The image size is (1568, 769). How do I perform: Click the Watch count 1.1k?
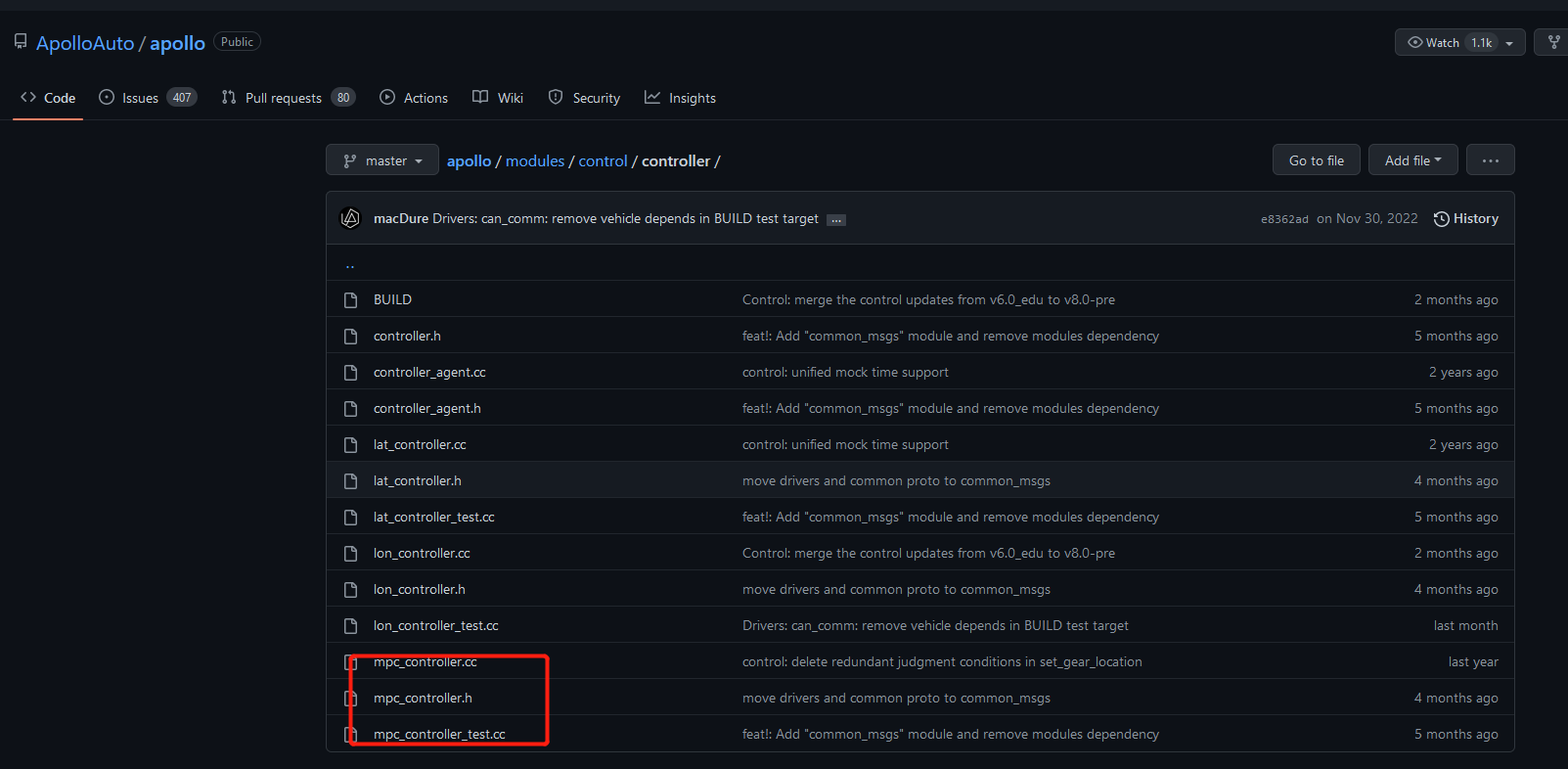(x=1481, y=43)
